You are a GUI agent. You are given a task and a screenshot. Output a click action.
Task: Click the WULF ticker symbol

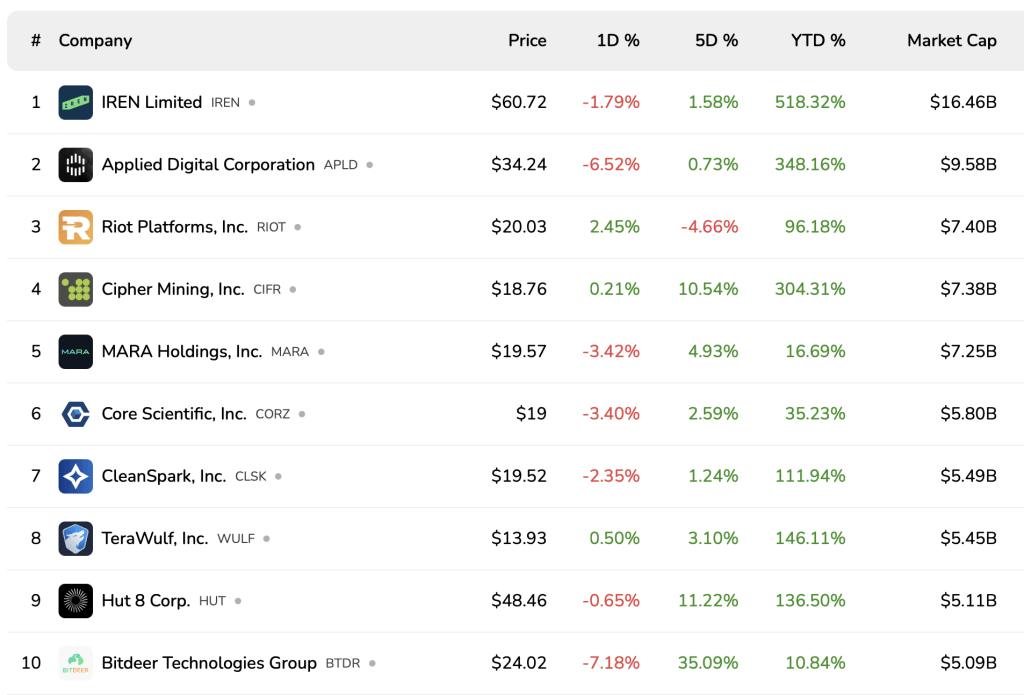coord(236,539)
